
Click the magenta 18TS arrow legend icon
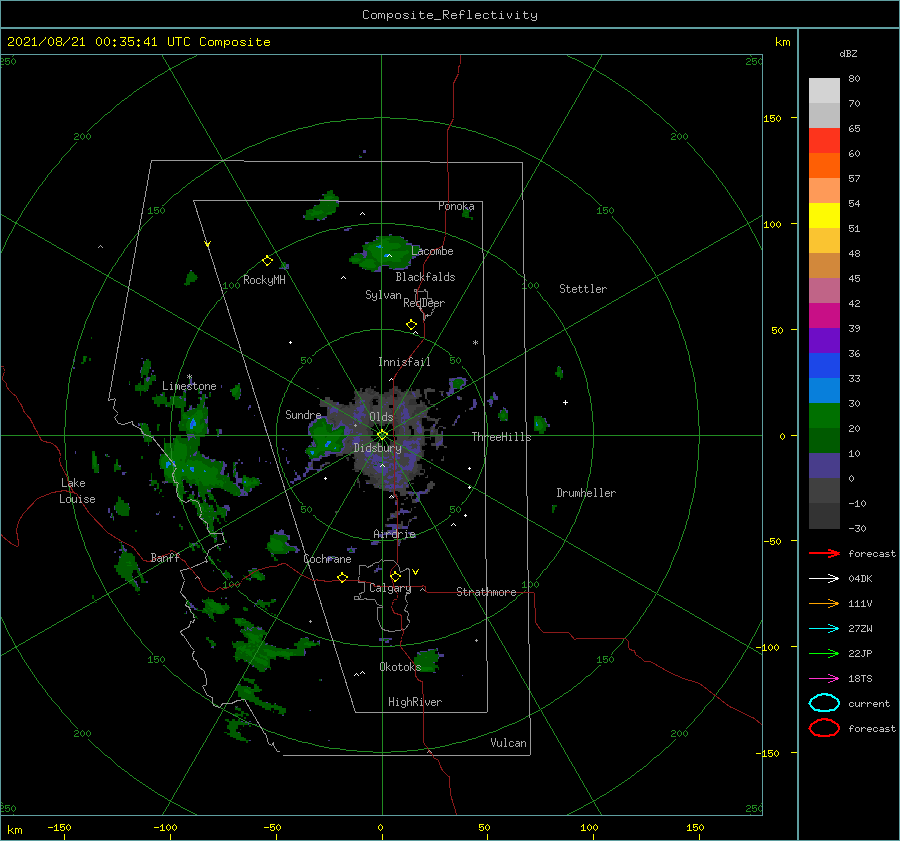pyautogui.click(x=824, y=679)
